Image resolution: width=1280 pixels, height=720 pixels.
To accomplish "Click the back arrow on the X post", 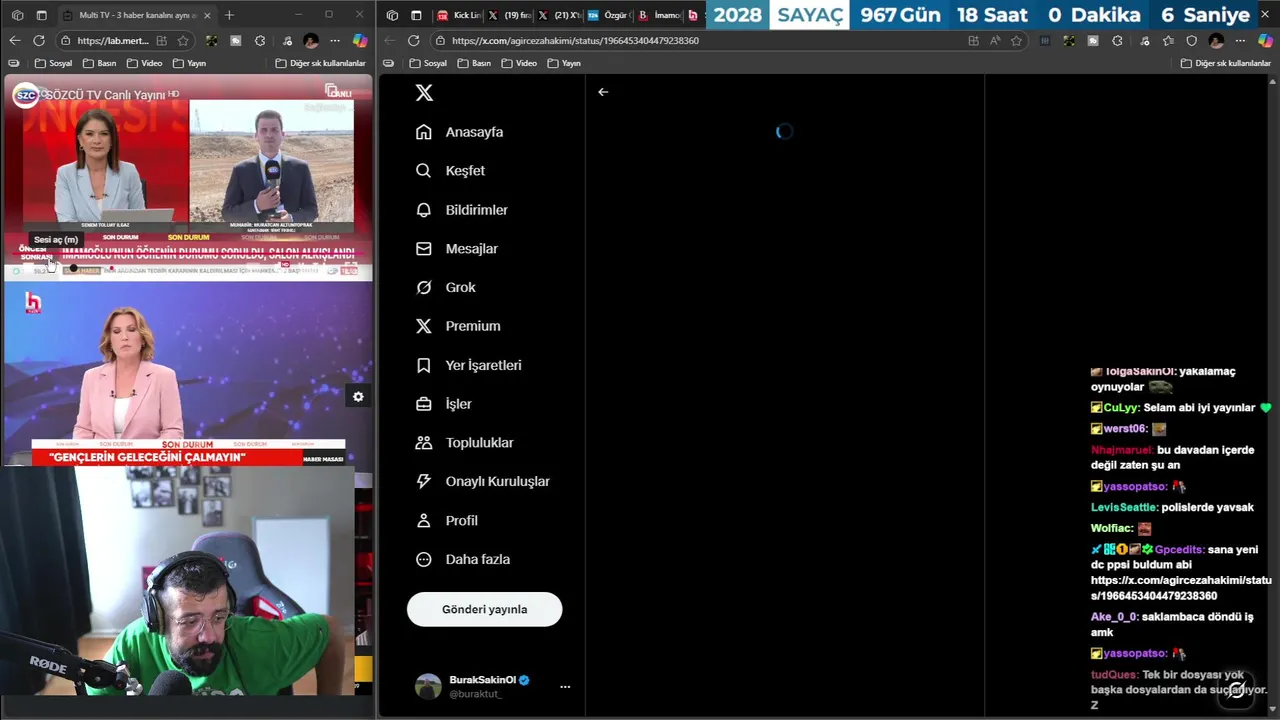I will 603,92.
